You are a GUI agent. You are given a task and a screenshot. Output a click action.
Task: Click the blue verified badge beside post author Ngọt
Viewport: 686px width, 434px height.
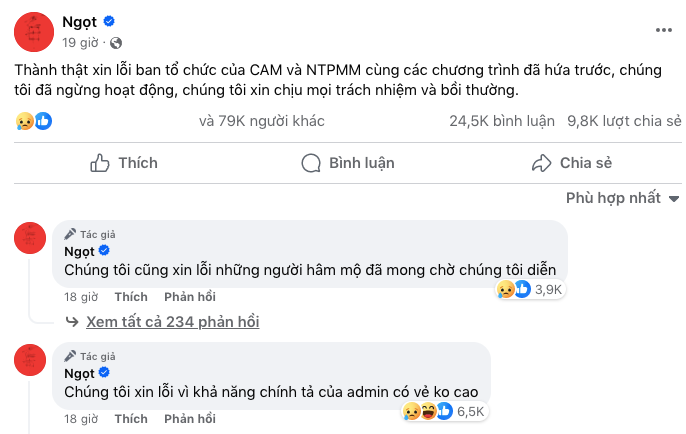coord(109,21)
